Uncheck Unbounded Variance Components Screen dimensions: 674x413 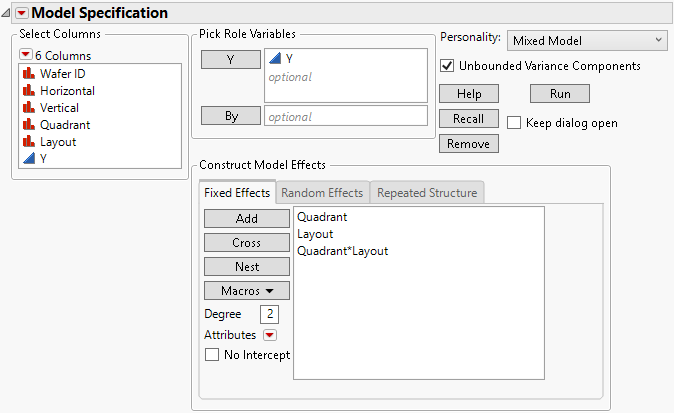click(447, 66)
